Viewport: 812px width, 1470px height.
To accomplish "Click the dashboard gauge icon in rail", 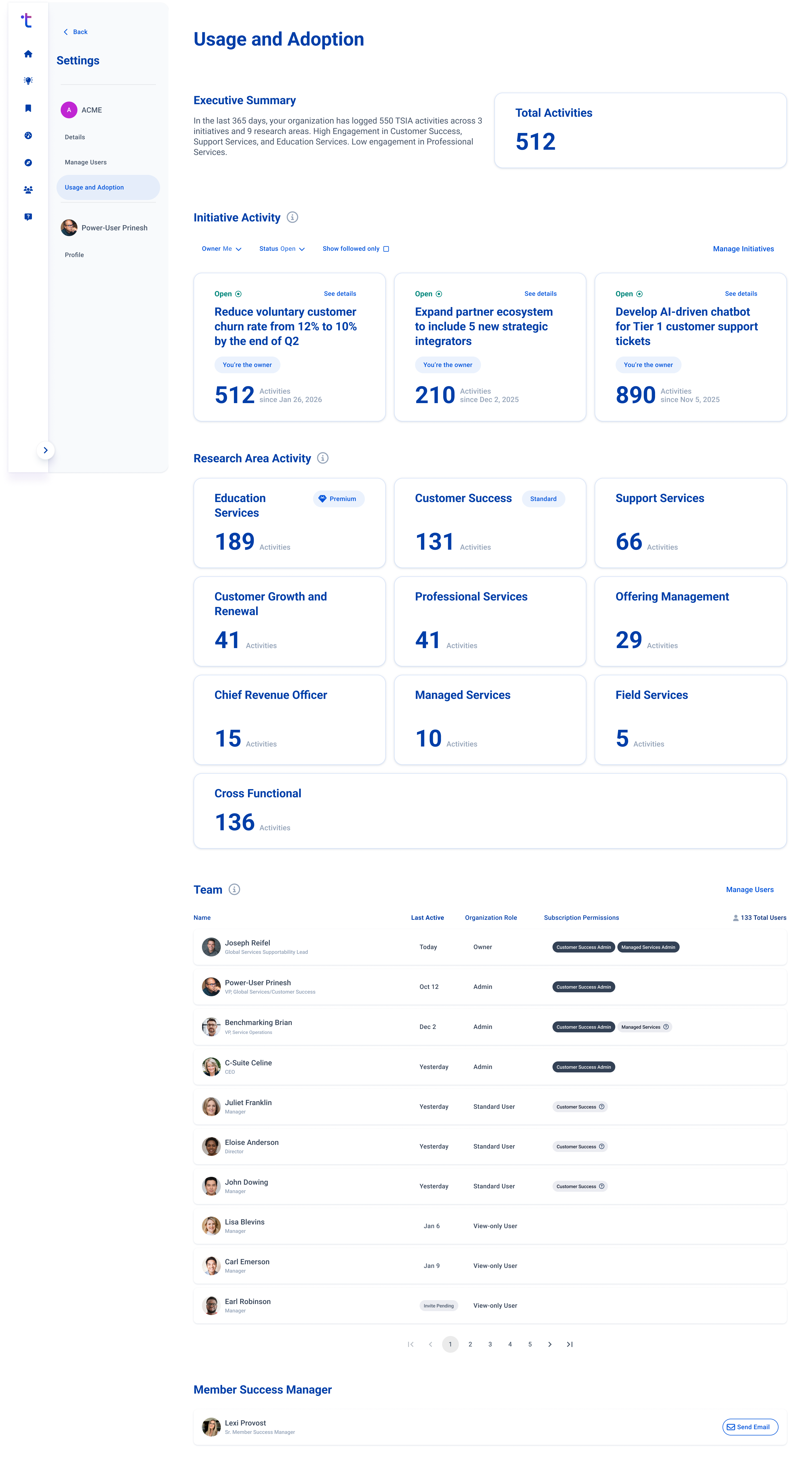I will [x=28, y=135].
